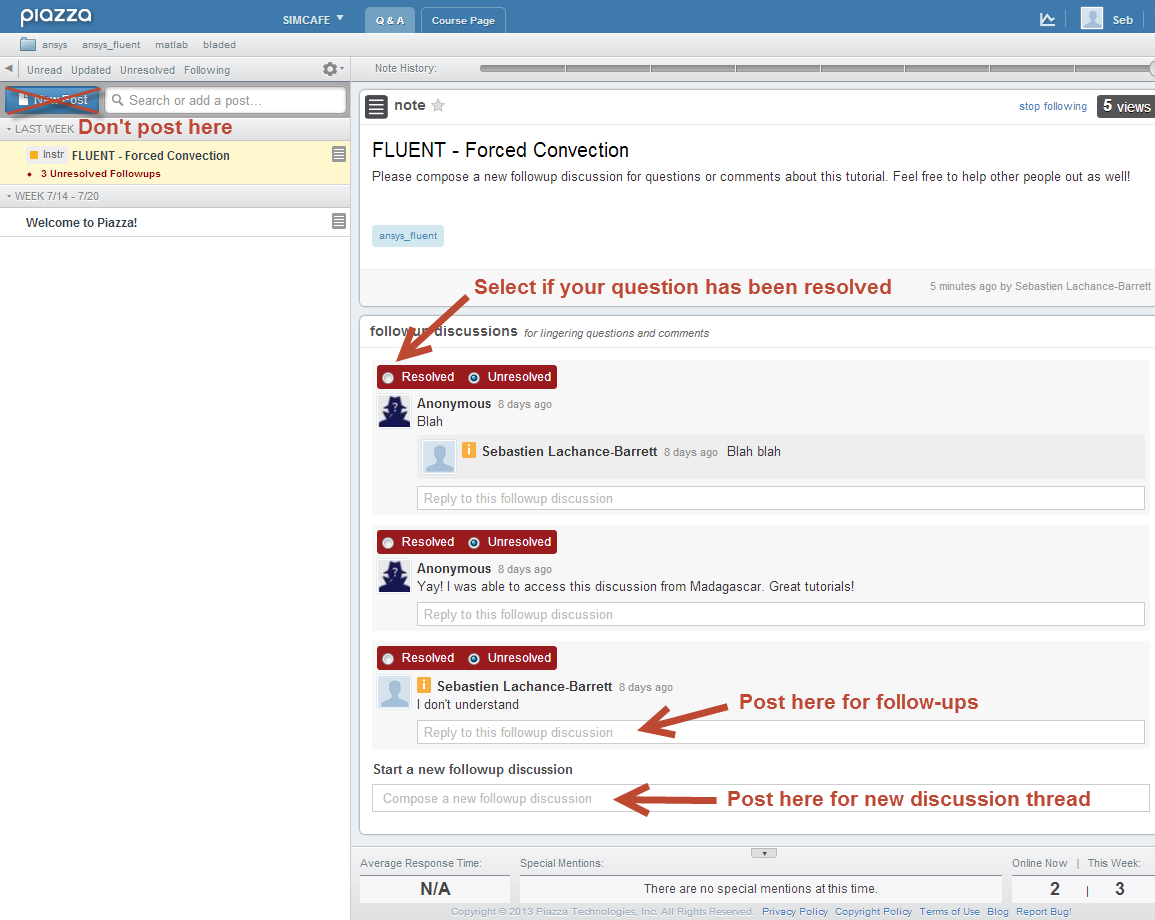Filter feed by Unread

point(44,70)
